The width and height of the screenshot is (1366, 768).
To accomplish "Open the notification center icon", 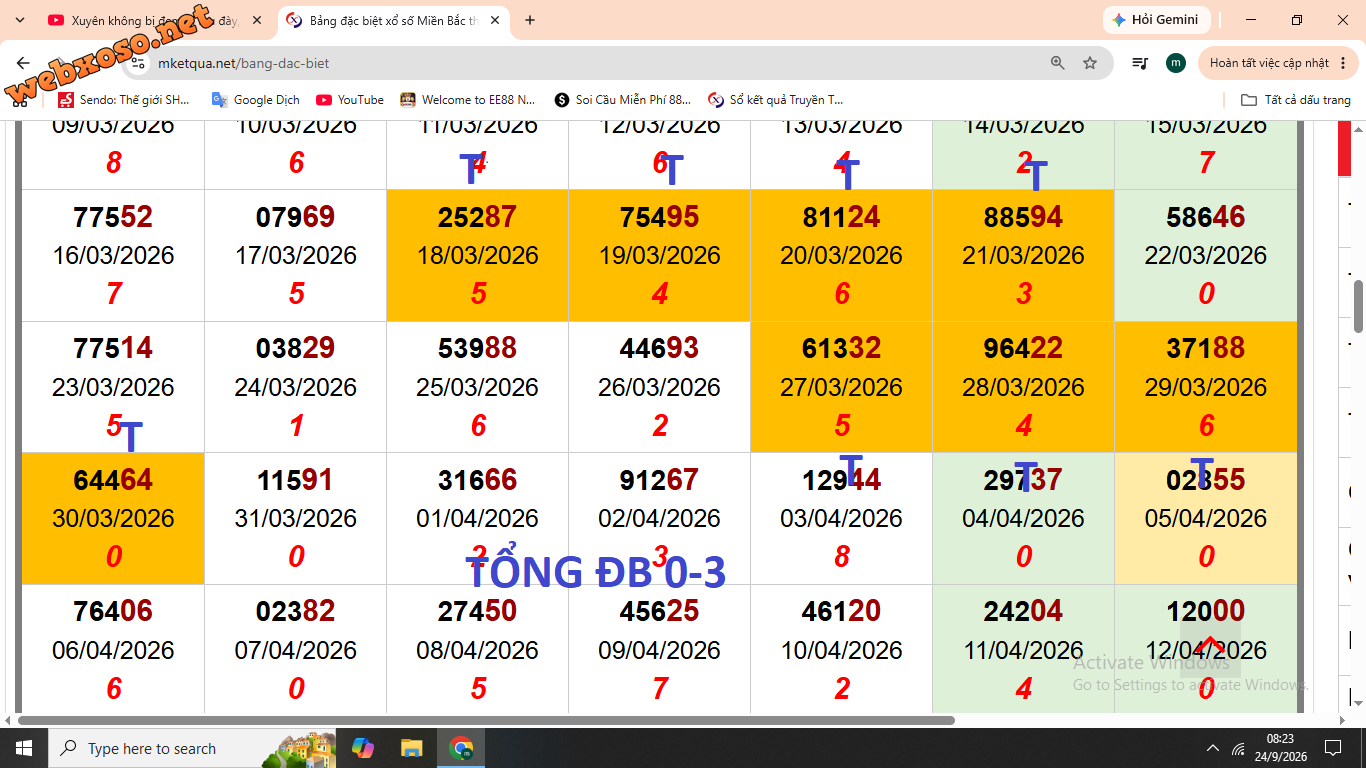I will pyautogui.click(x=1333, y=748).
